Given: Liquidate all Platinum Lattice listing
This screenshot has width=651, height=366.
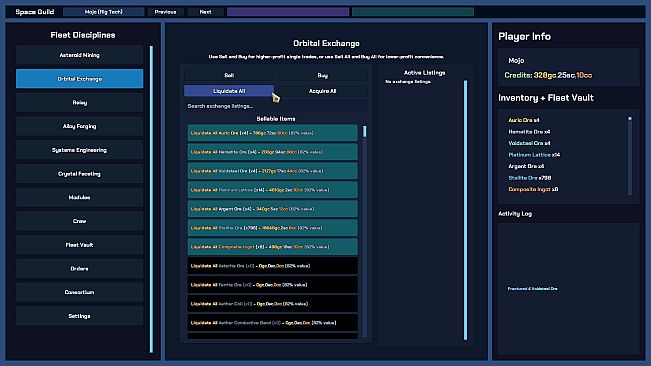Looking at the screenshot, I should 272,190.
